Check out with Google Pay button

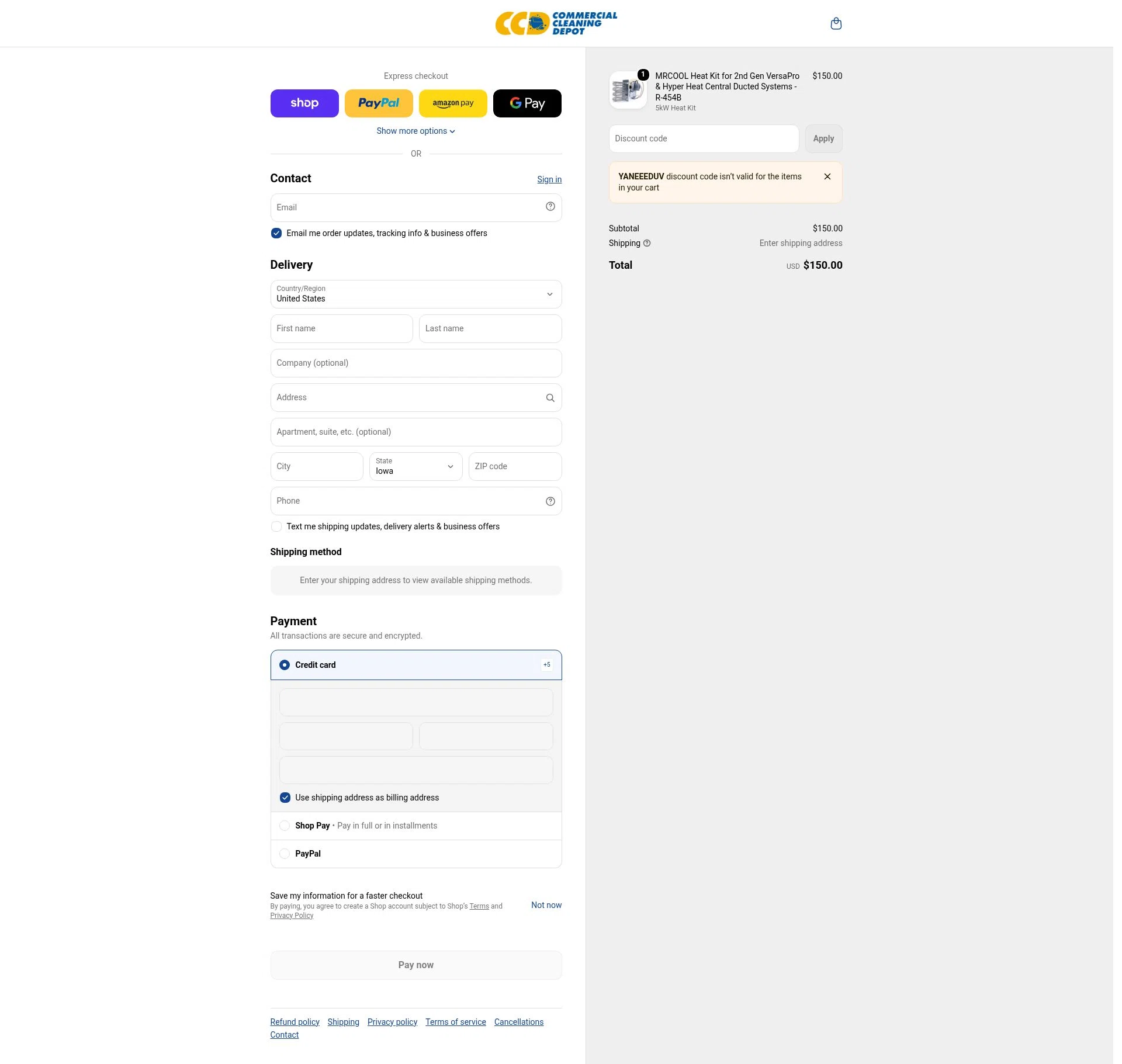527,103
